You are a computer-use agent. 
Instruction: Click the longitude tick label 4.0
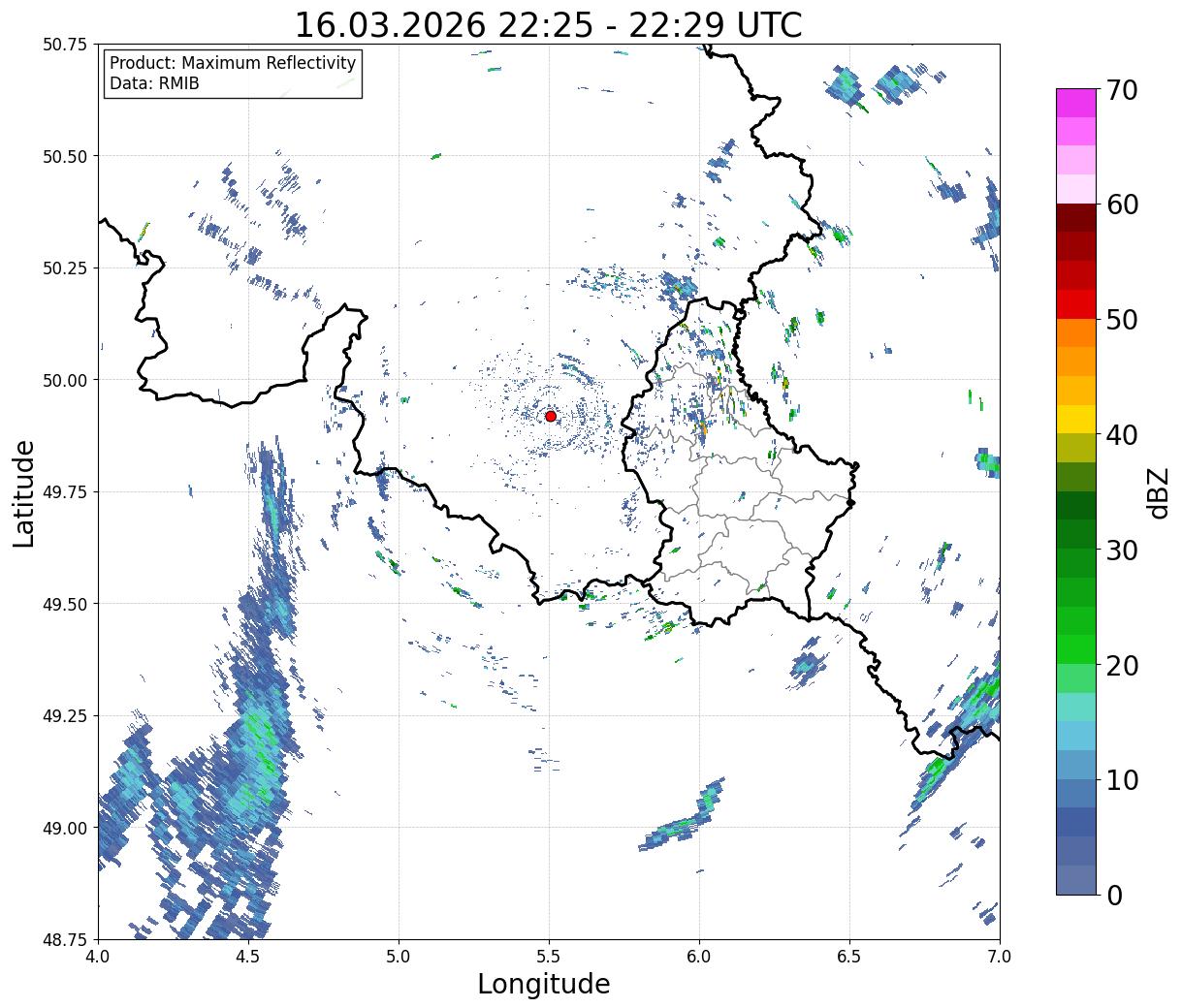coord(98,957)
